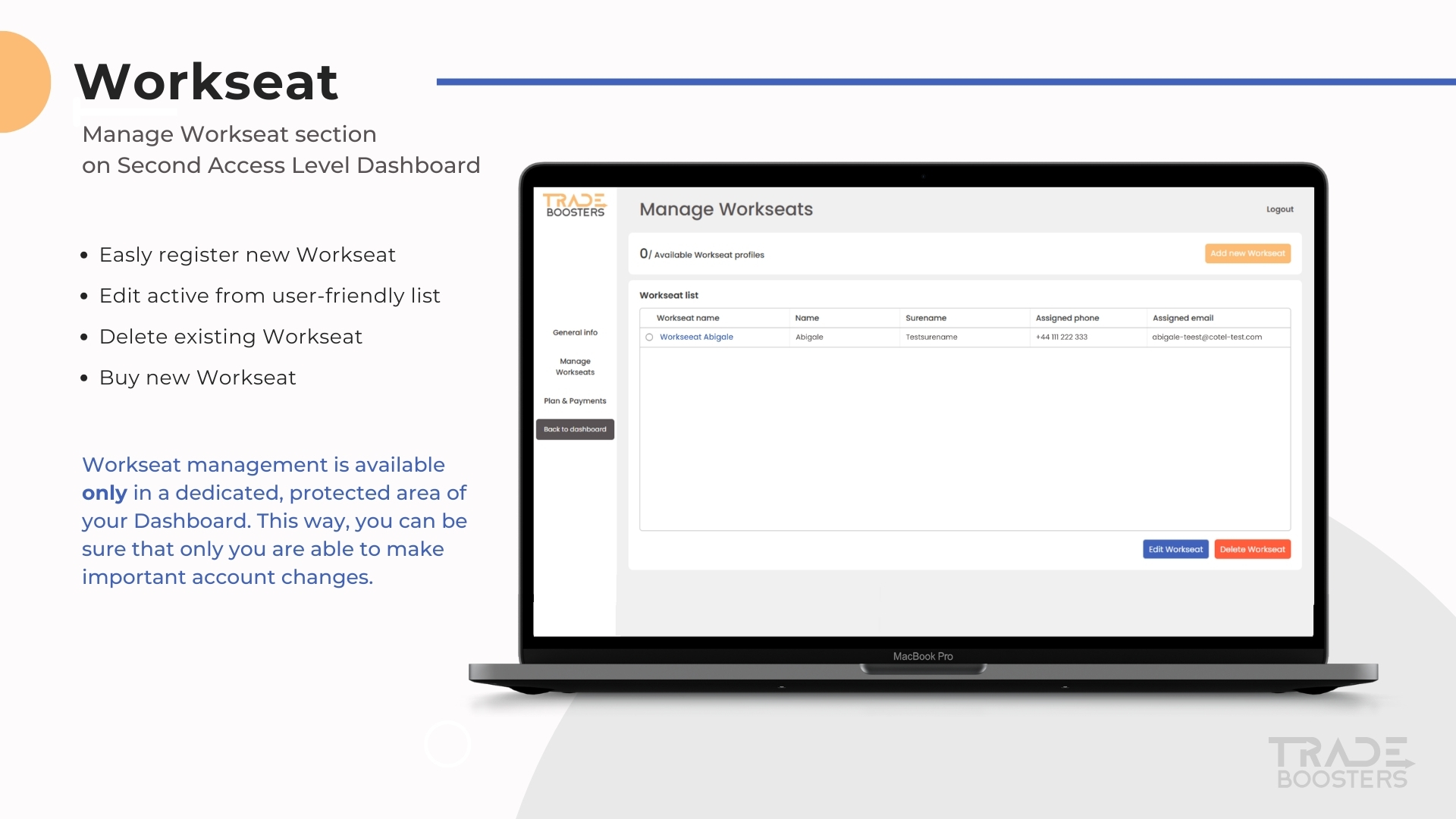Click the Assigned phone column header
This screenshot has width=1456, height=819.
pyautogui.click(x=1067, y=318)
